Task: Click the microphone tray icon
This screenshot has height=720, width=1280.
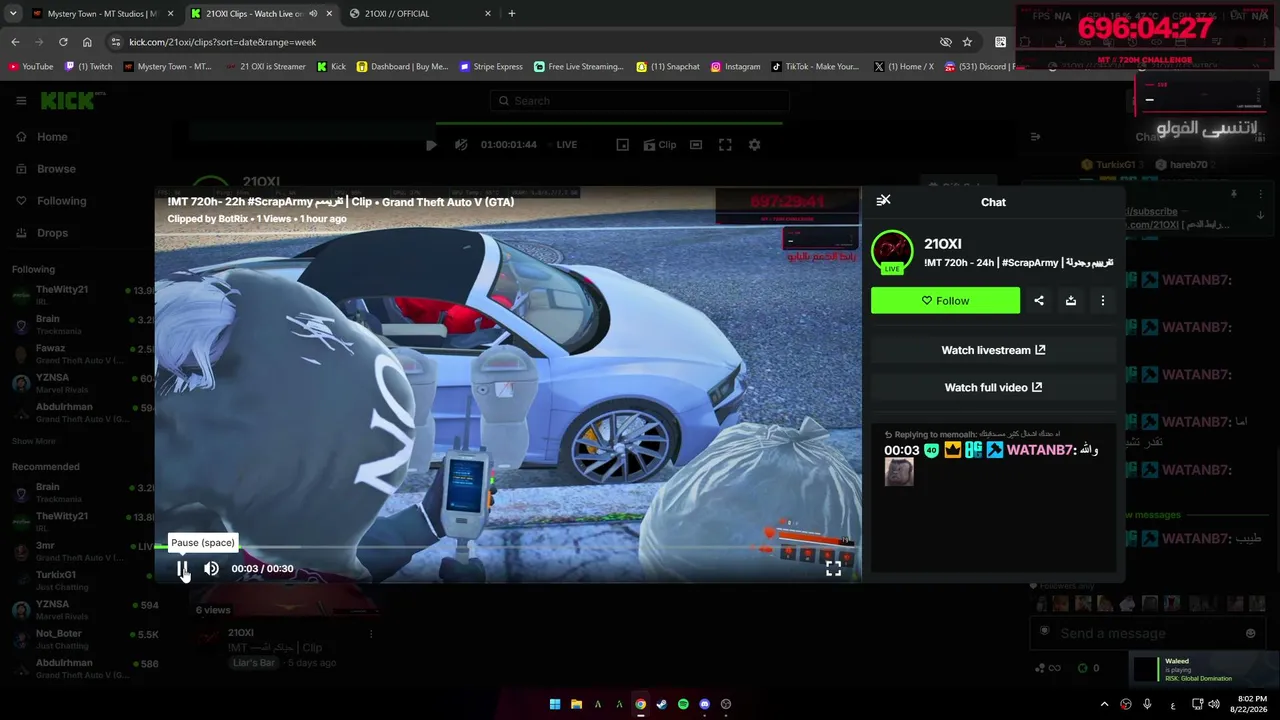Action: coord(1147,704)
